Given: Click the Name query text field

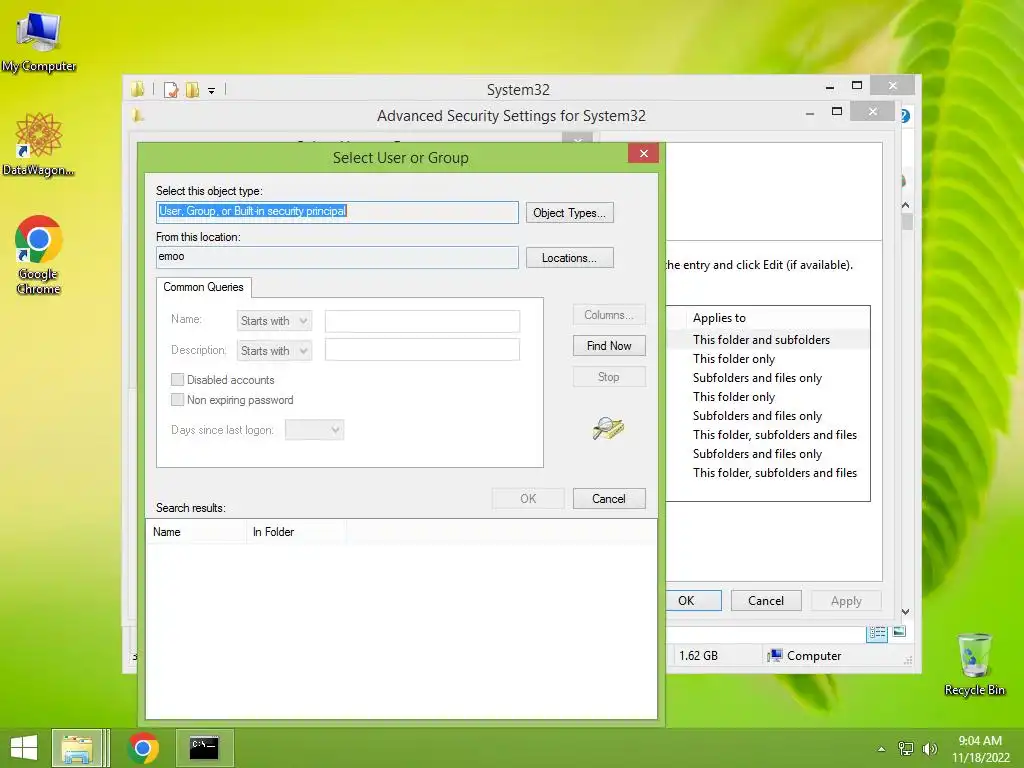Looking at the screenshot, I should 423,321.
